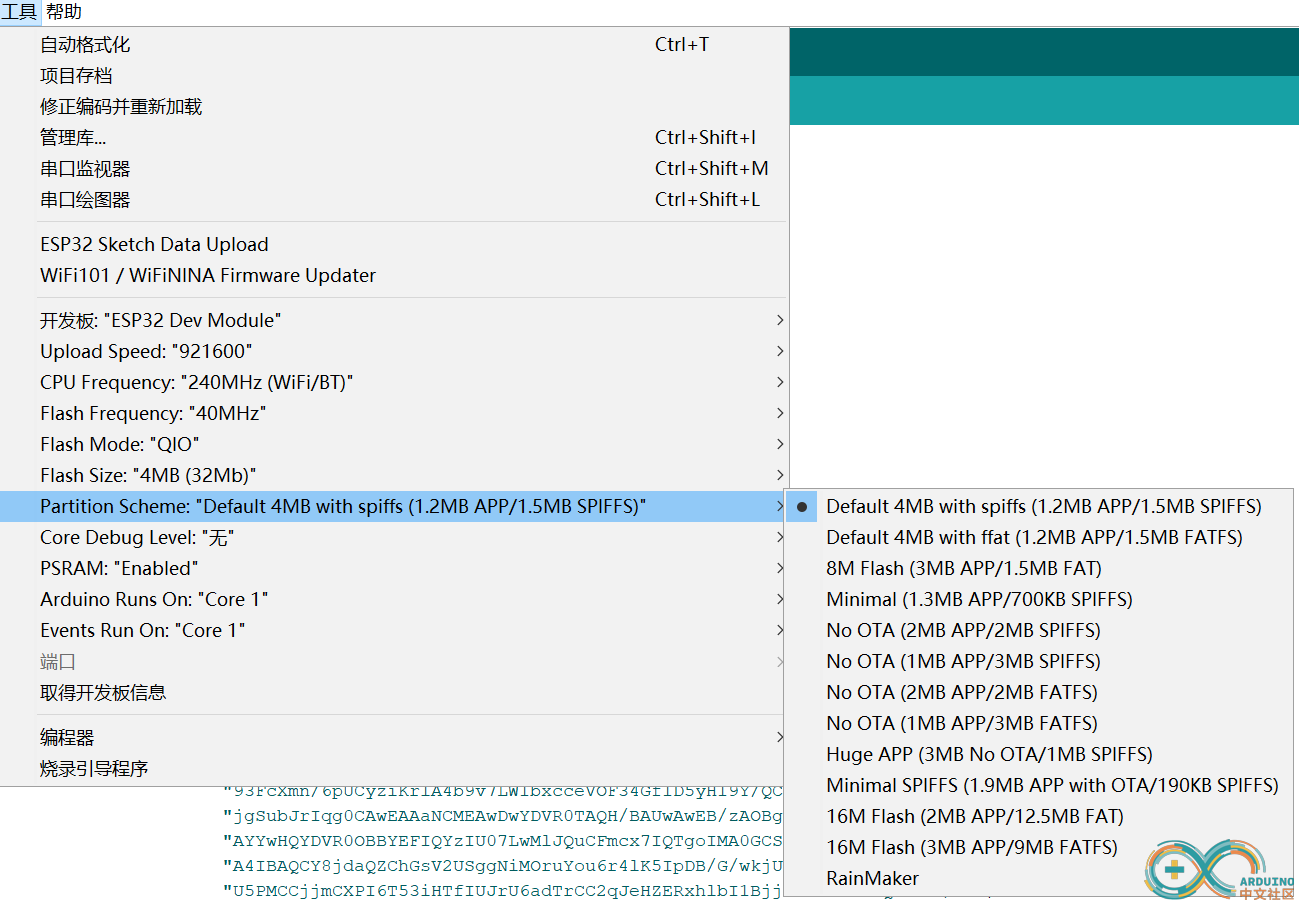Screen dimensions: 1299x905
Task: Click code line starting "A4IBAQCY8jdaQZChGsV2USgg
Action: pos(504,866)
